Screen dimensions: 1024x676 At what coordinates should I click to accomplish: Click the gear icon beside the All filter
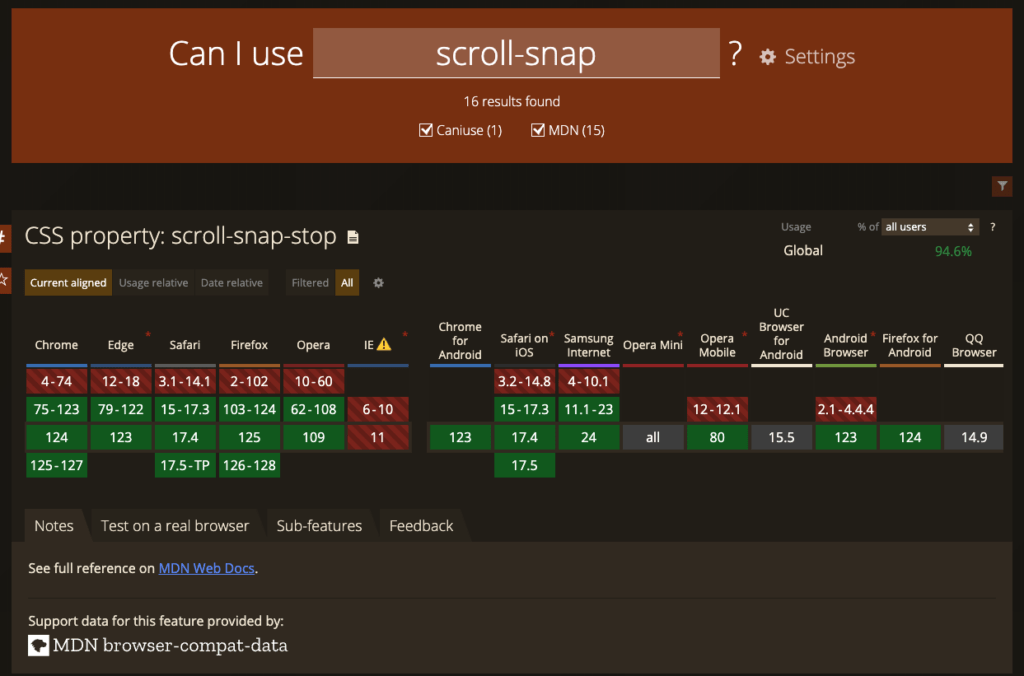[378, 283]
